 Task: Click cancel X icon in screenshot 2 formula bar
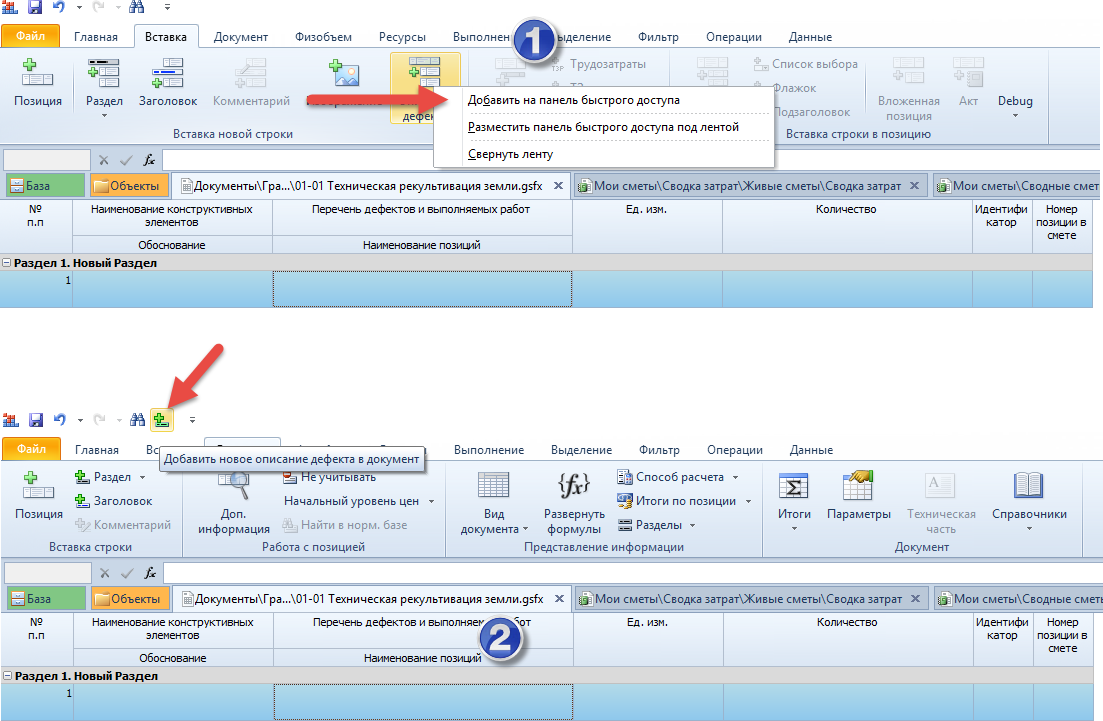(105, 573)
